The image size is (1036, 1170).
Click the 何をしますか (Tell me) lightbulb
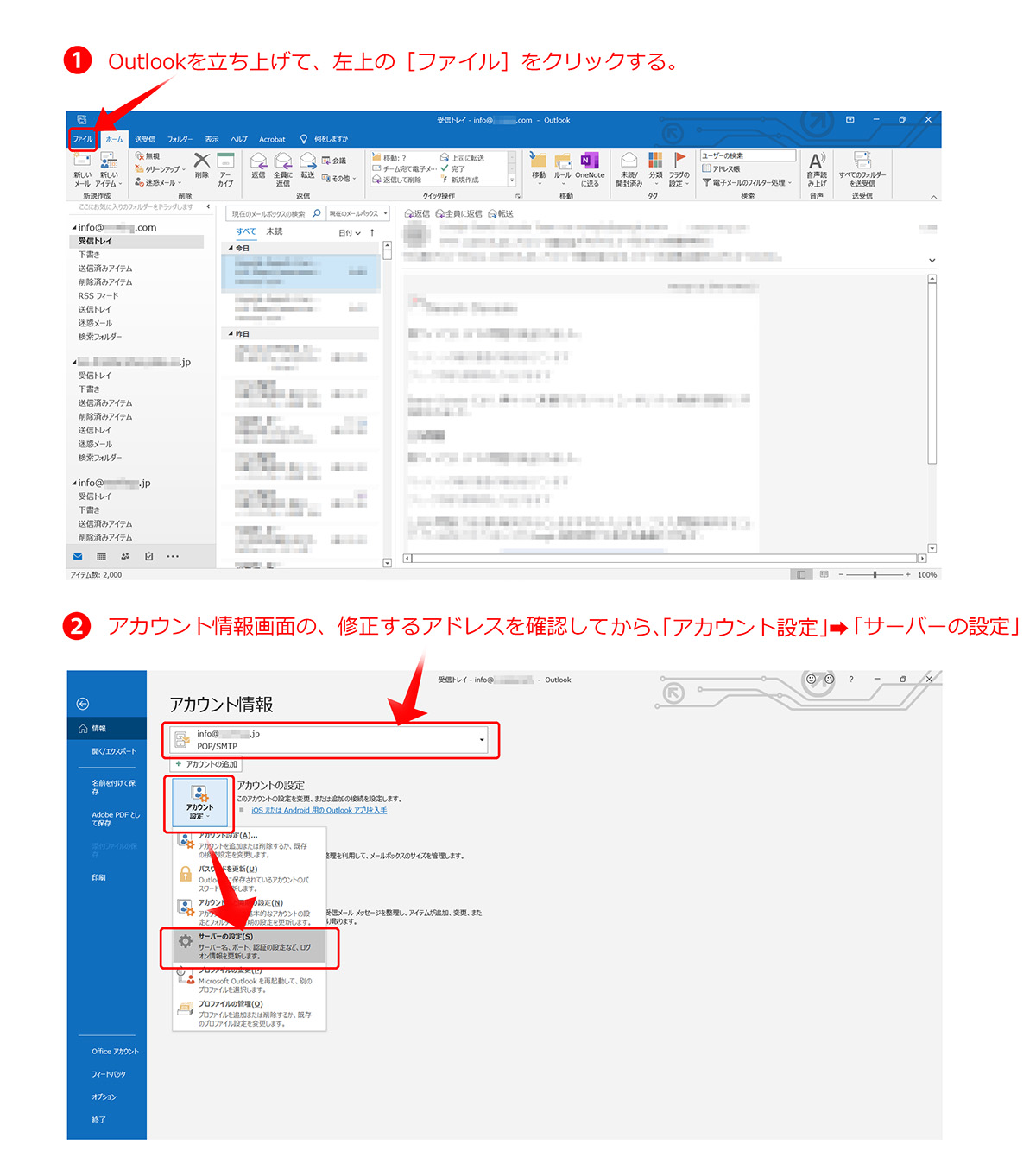[304, 139]
